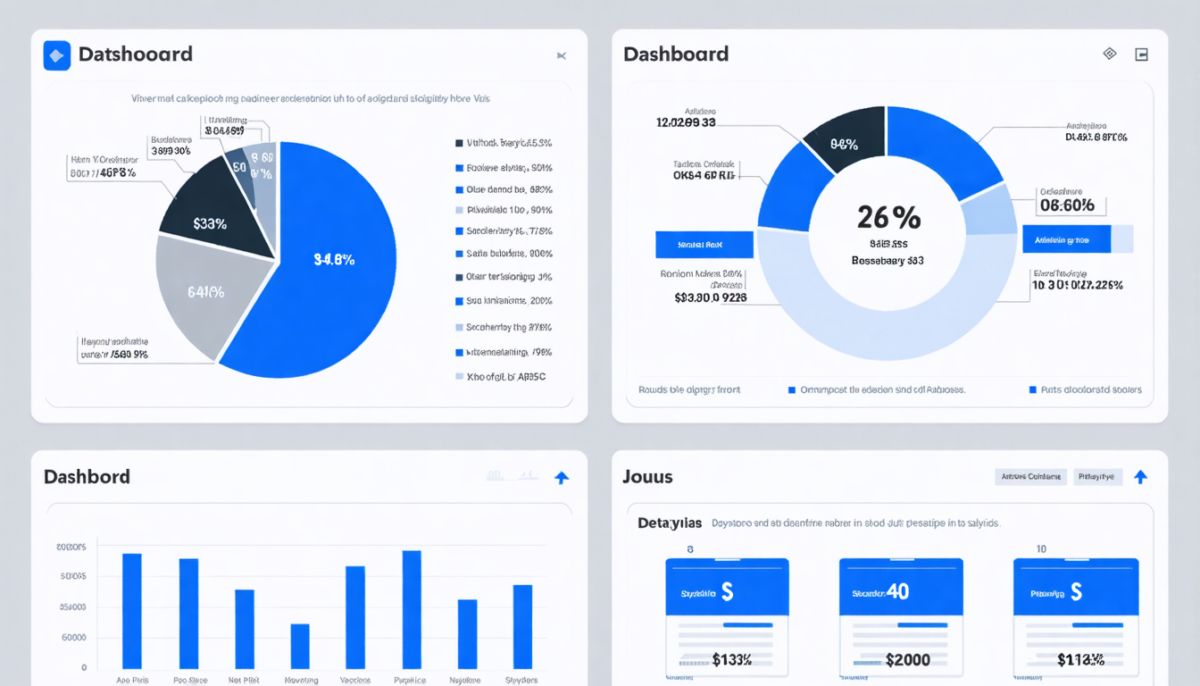The image size is (1200, 686).
Task: Click the blue legend swatch at right below the donut chart
Action: click(x=1032, y=390)
